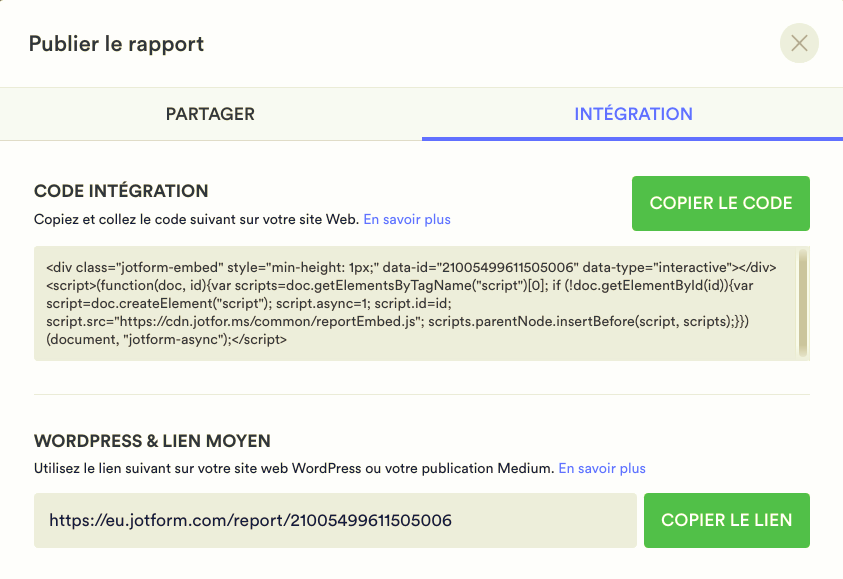Open En savoir plus link under CODE INTÉGRATION
The image size is (843, 579).
coord(407,219)
